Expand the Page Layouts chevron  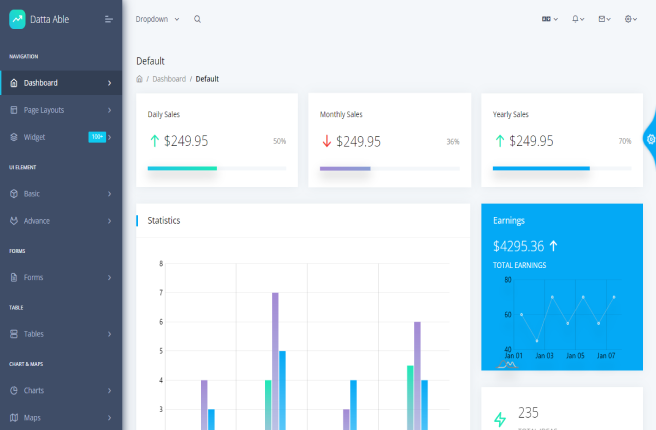click(110, 110)
